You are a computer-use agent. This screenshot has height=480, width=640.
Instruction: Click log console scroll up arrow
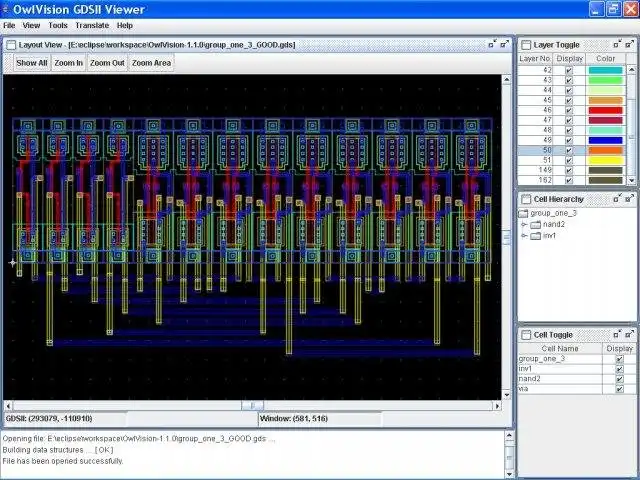(x=509, y=436)
